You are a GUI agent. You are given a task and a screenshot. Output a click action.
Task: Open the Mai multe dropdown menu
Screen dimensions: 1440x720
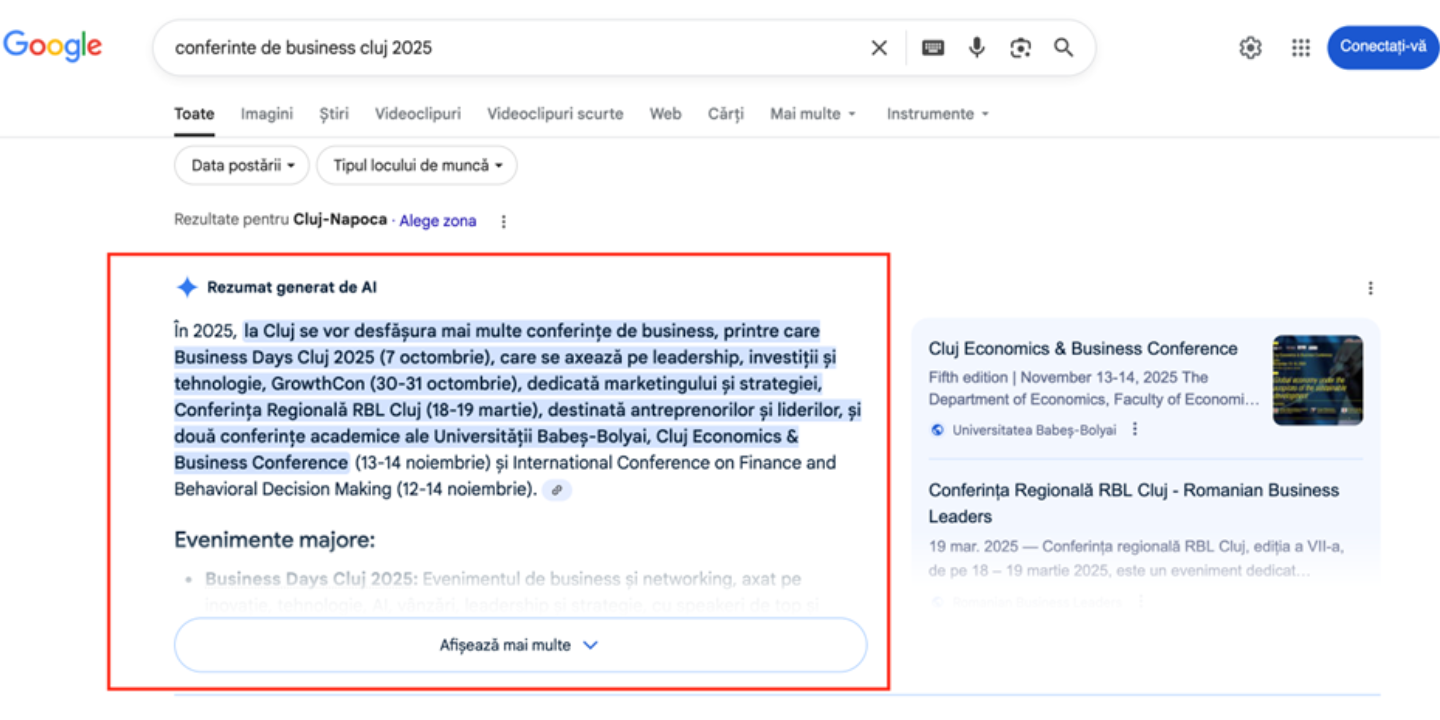tap(812, 114)
